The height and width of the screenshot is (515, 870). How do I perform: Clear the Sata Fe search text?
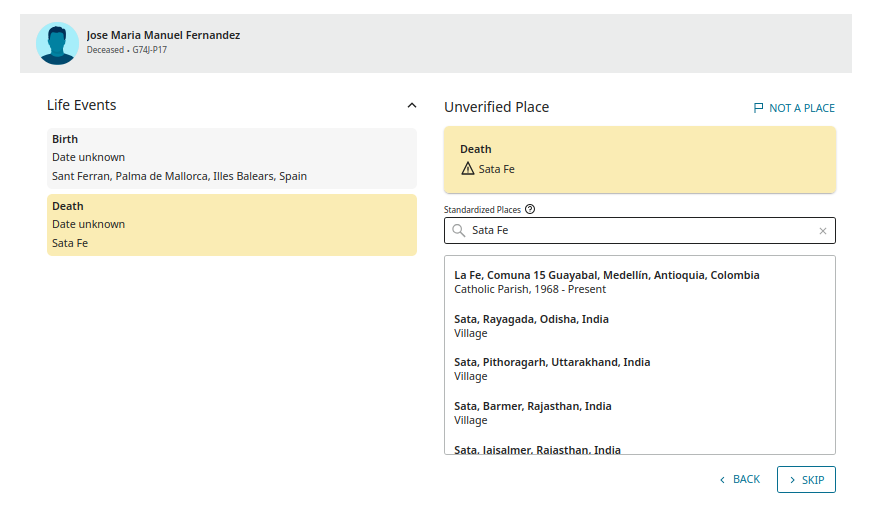click(823, 231)
